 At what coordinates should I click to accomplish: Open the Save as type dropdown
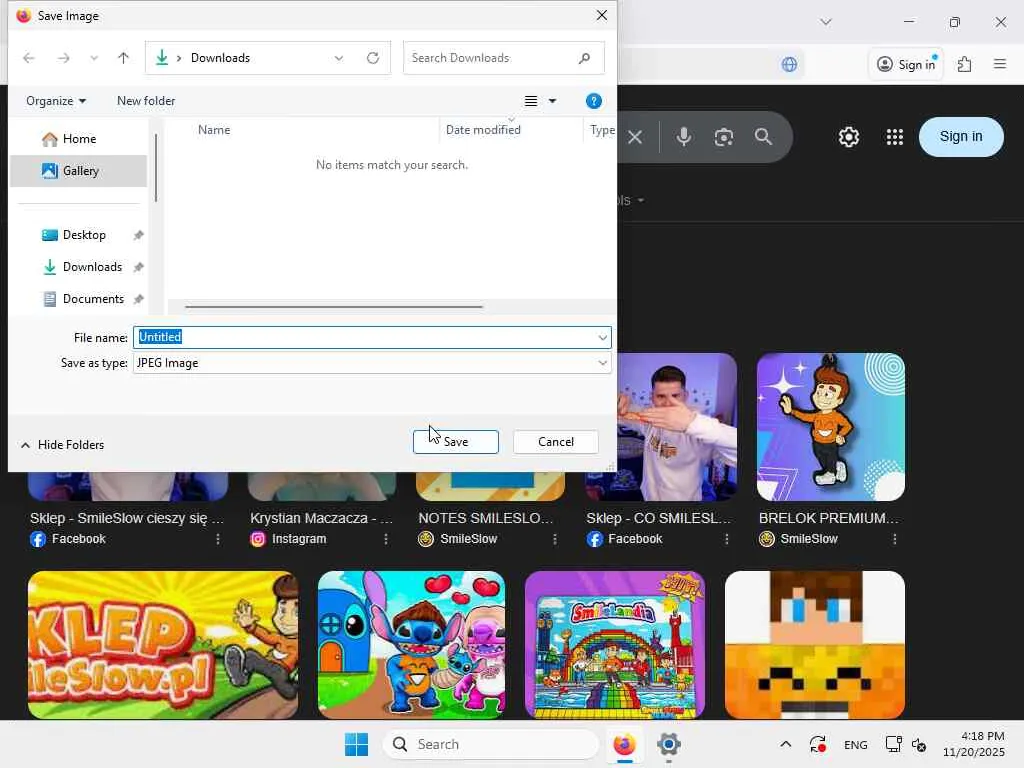372,362
